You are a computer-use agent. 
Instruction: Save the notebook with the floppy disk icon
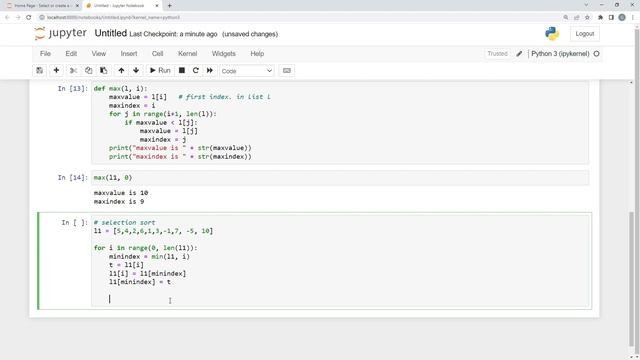click(x=40, y=71)
